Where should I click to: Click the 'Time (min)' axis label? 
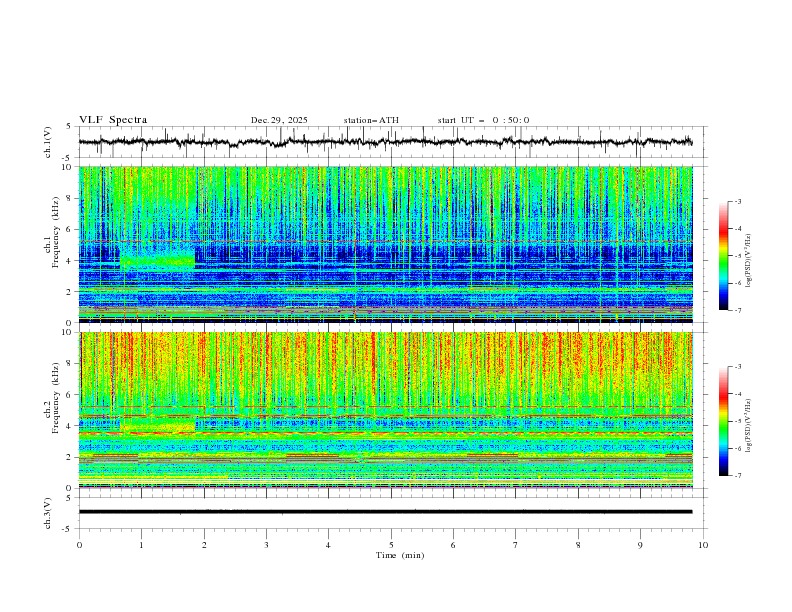click(x=400, y=555)
